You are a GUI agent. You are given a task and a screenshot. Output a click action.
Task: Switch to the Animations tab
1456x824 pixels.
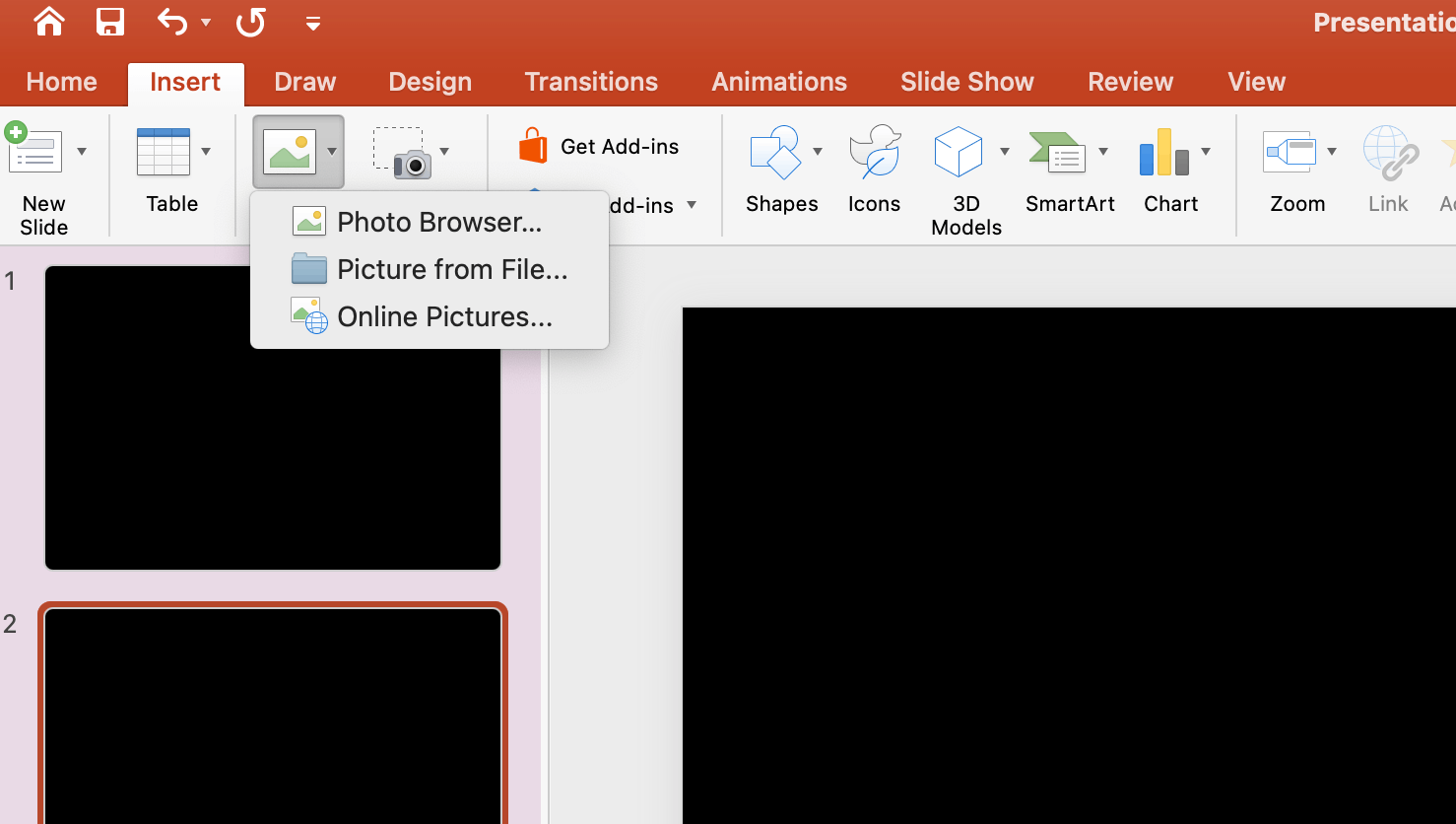(778, 82)
